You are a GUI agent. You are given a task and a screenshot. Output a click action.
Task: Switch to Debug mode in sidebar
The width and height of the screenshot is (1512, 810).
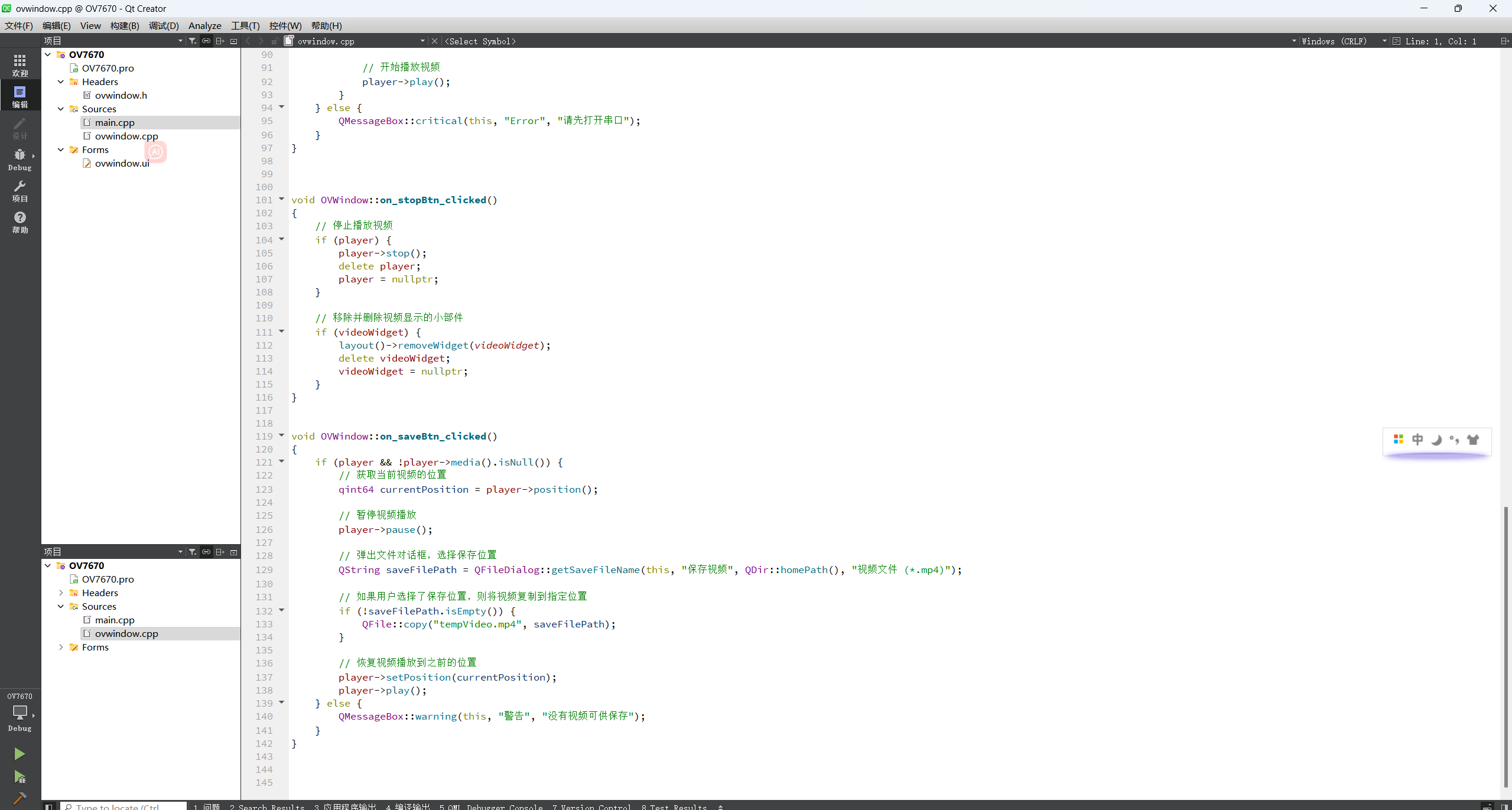click(x=19, y=159)
